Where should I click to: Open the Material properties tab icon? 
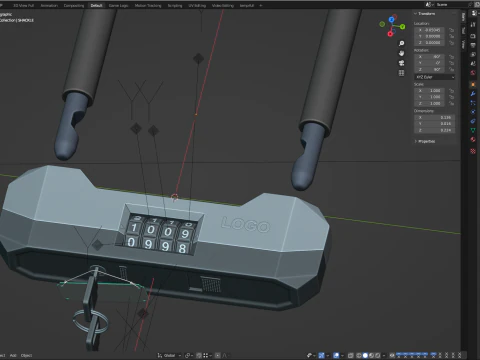click(x=473, y=139)
